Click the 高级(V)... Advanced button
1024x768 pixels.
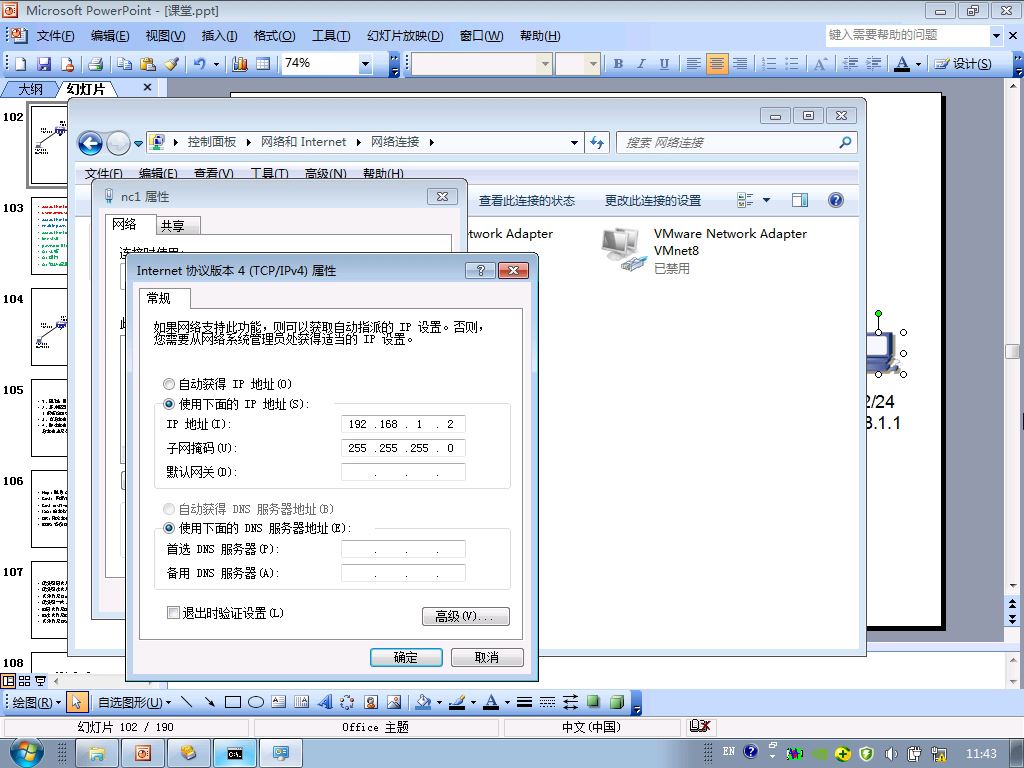point(466,616)
